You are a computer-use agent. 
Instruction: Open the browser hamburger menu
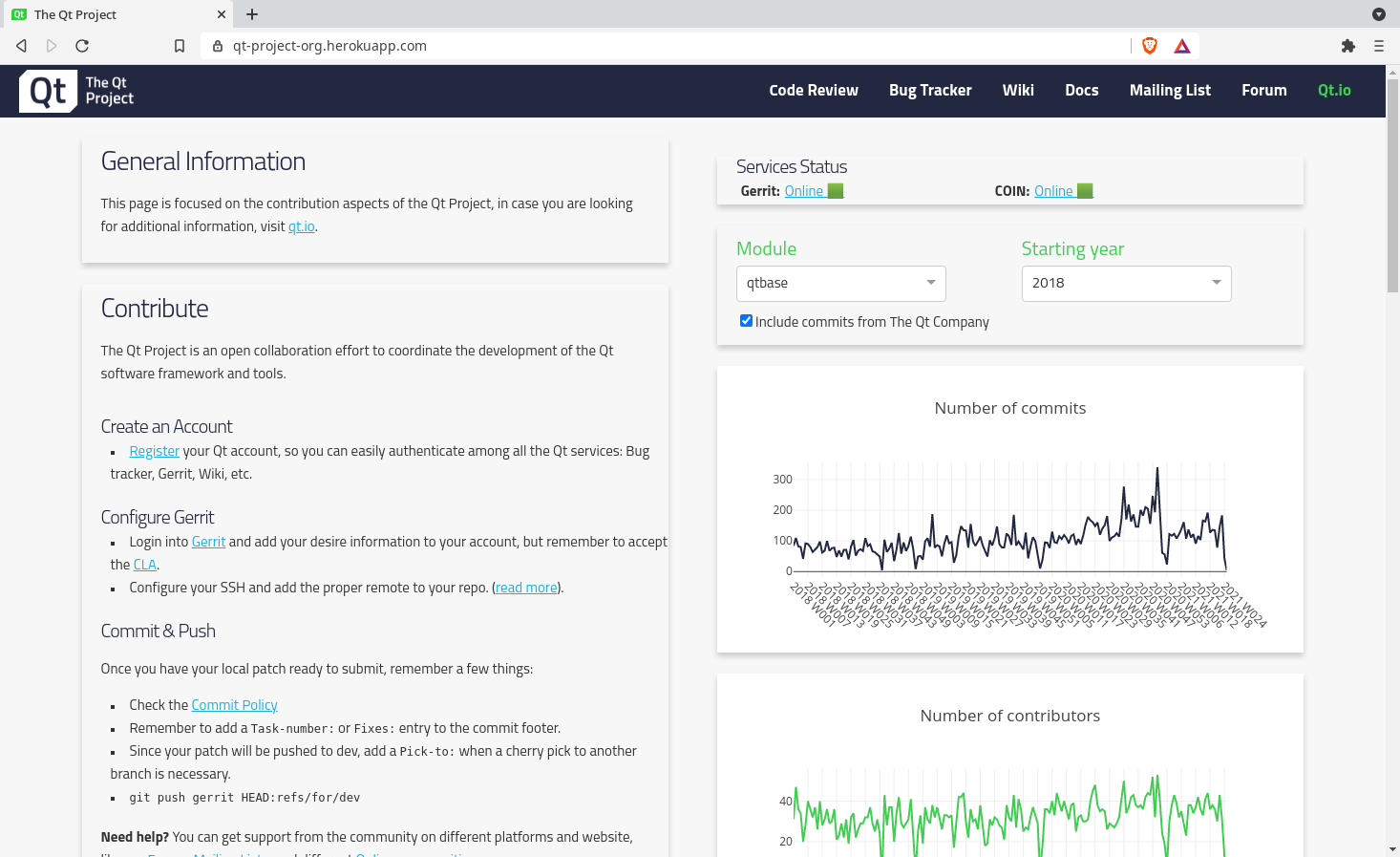[1379, 46]
